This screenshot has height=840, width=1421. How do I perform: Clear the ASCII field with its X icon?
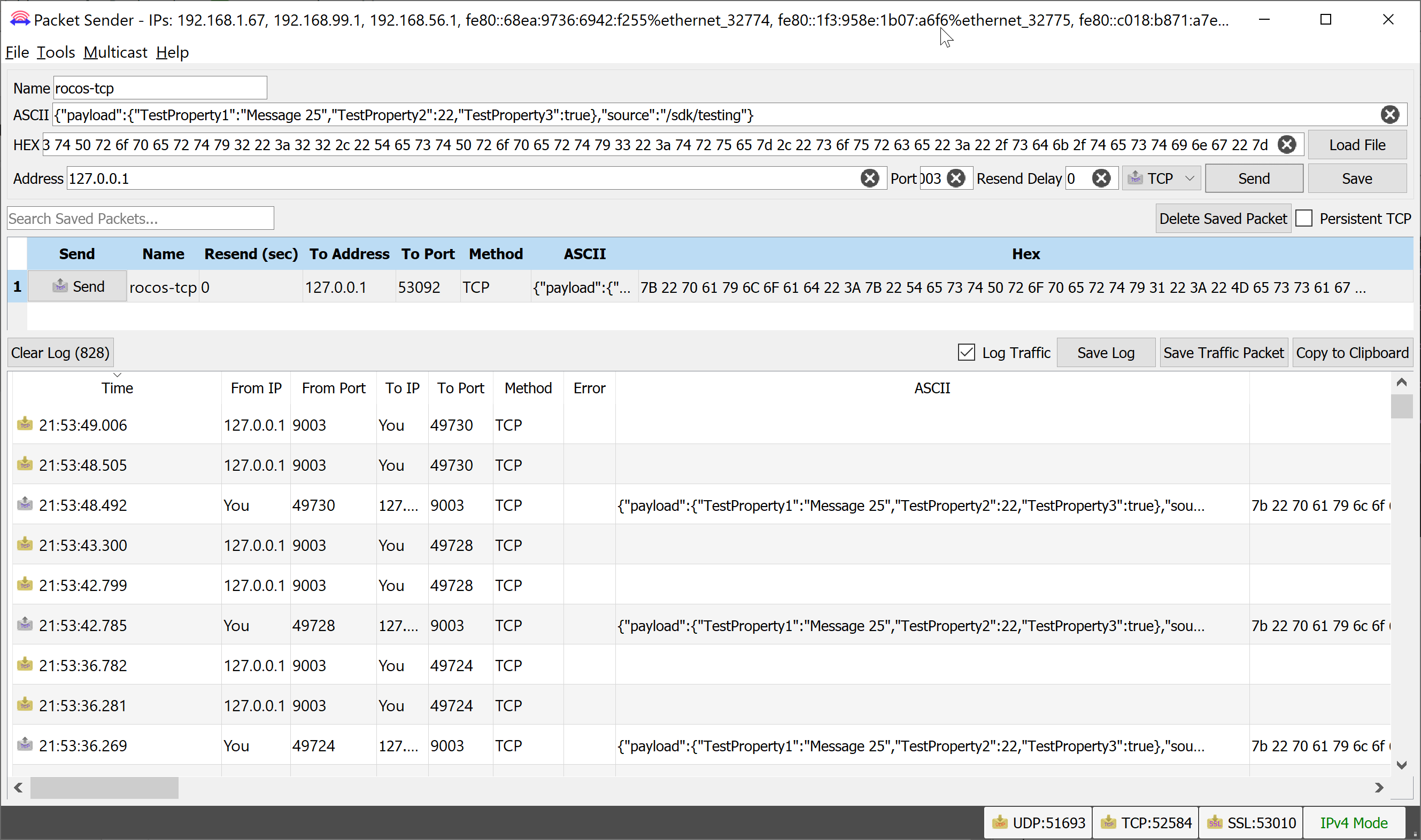[1389, 115]
